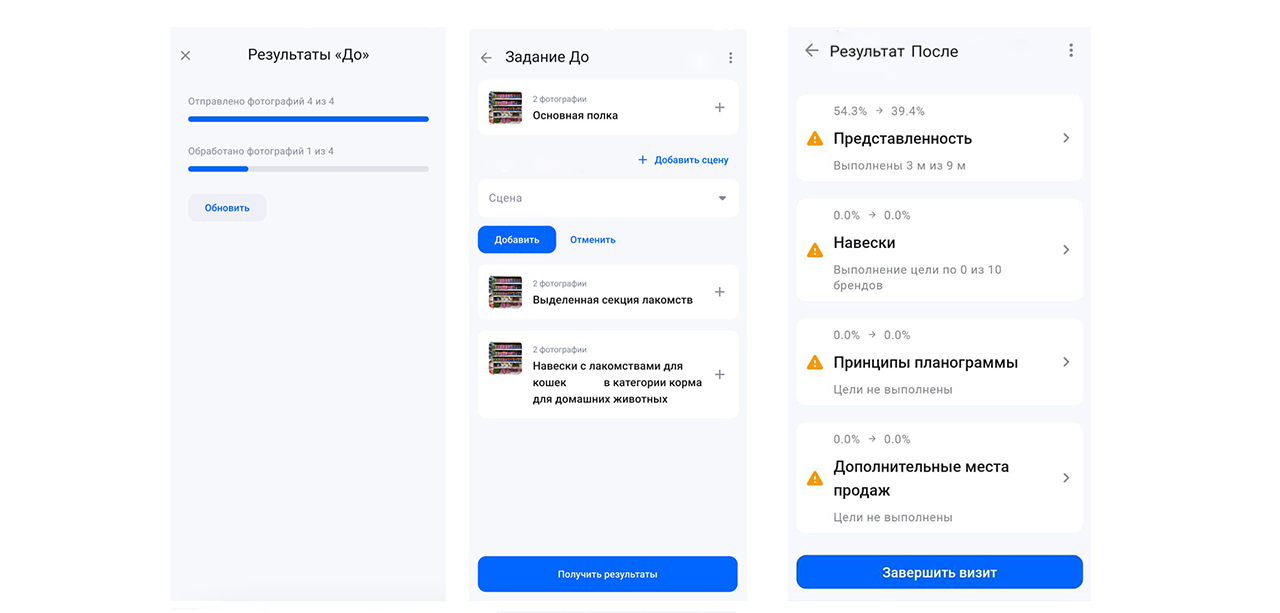Click warning icon next to Представленность
Screen dimensions: 1280x613
(x=815, y=138)
